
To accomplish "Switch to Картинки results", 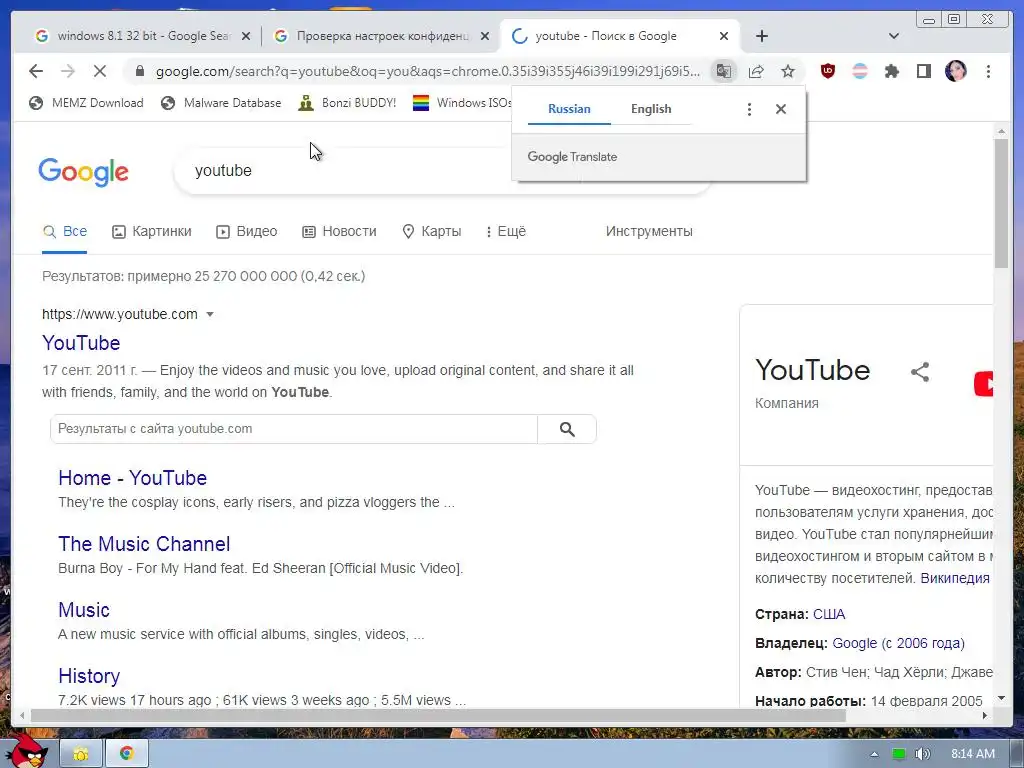I will (x=152, y=231).
